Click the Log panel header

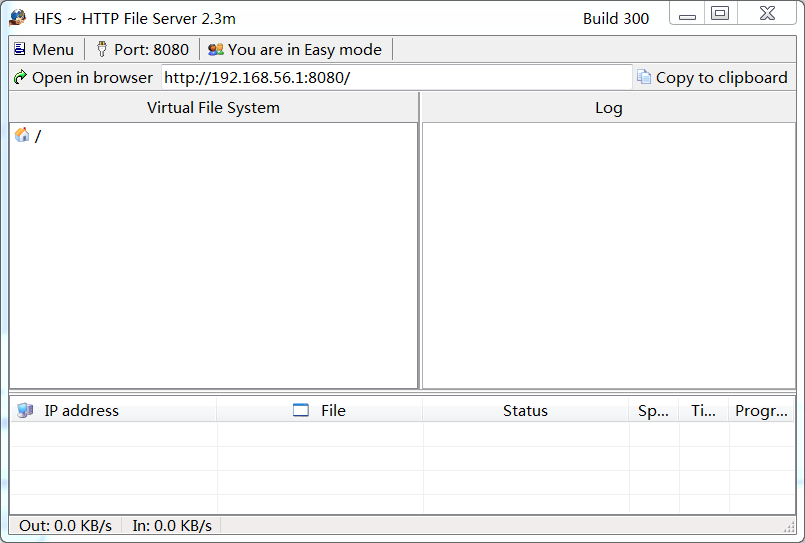(608, 107)
